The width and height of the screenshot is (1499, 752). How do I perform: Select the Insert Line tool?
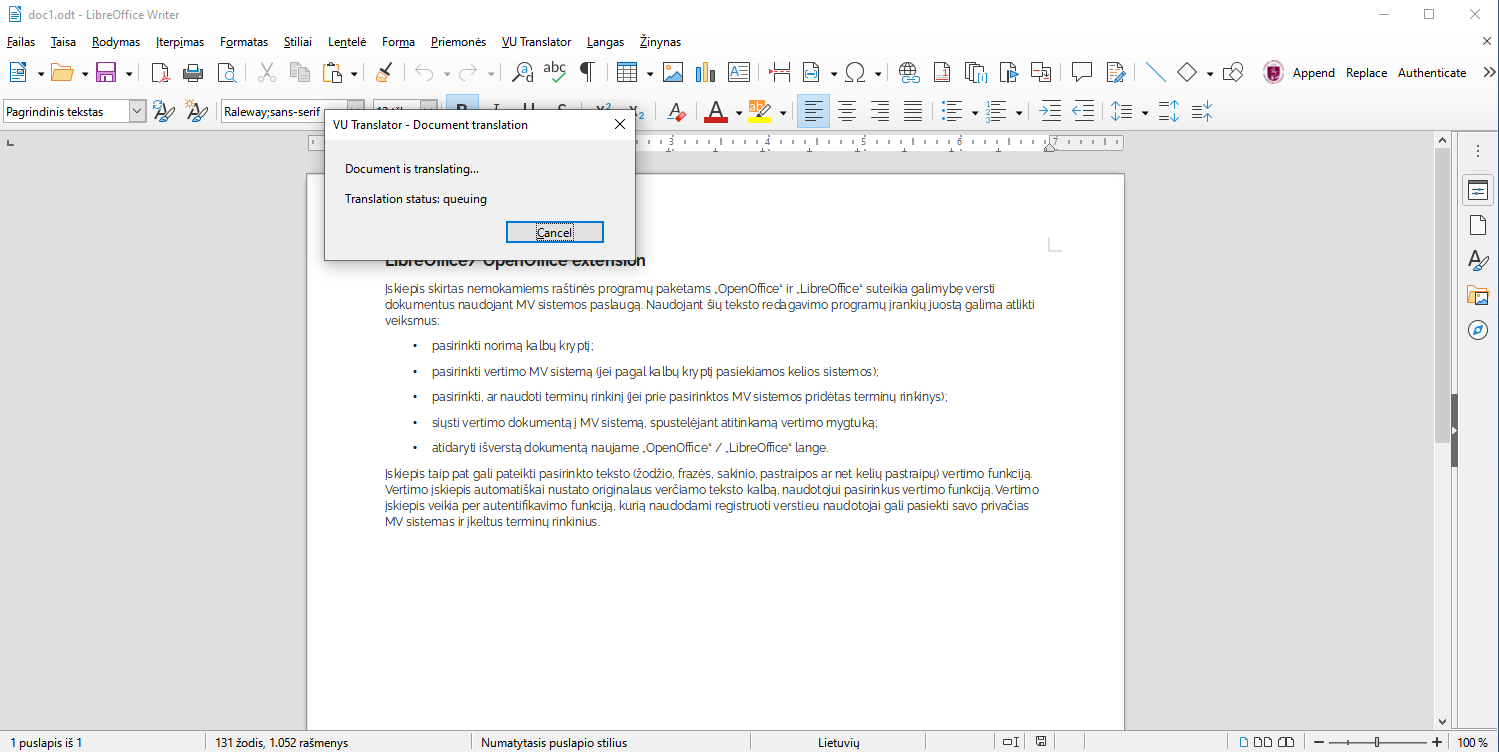click(1156, 72)
